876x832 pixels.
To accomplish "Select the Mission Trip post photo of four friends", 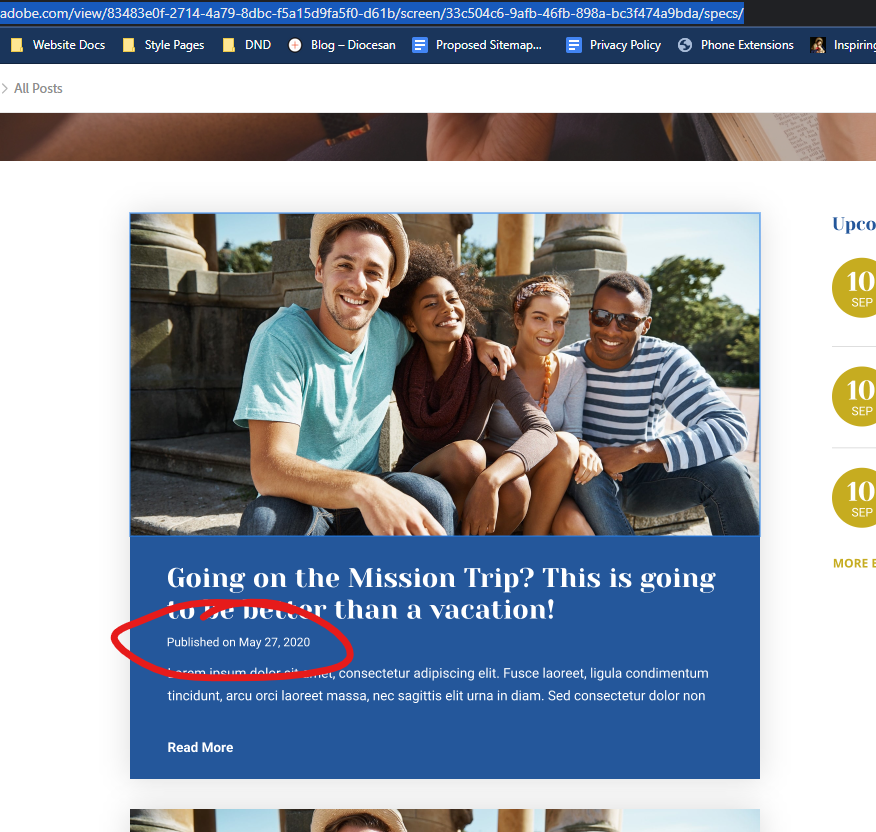I will click(x=444, y=374).
